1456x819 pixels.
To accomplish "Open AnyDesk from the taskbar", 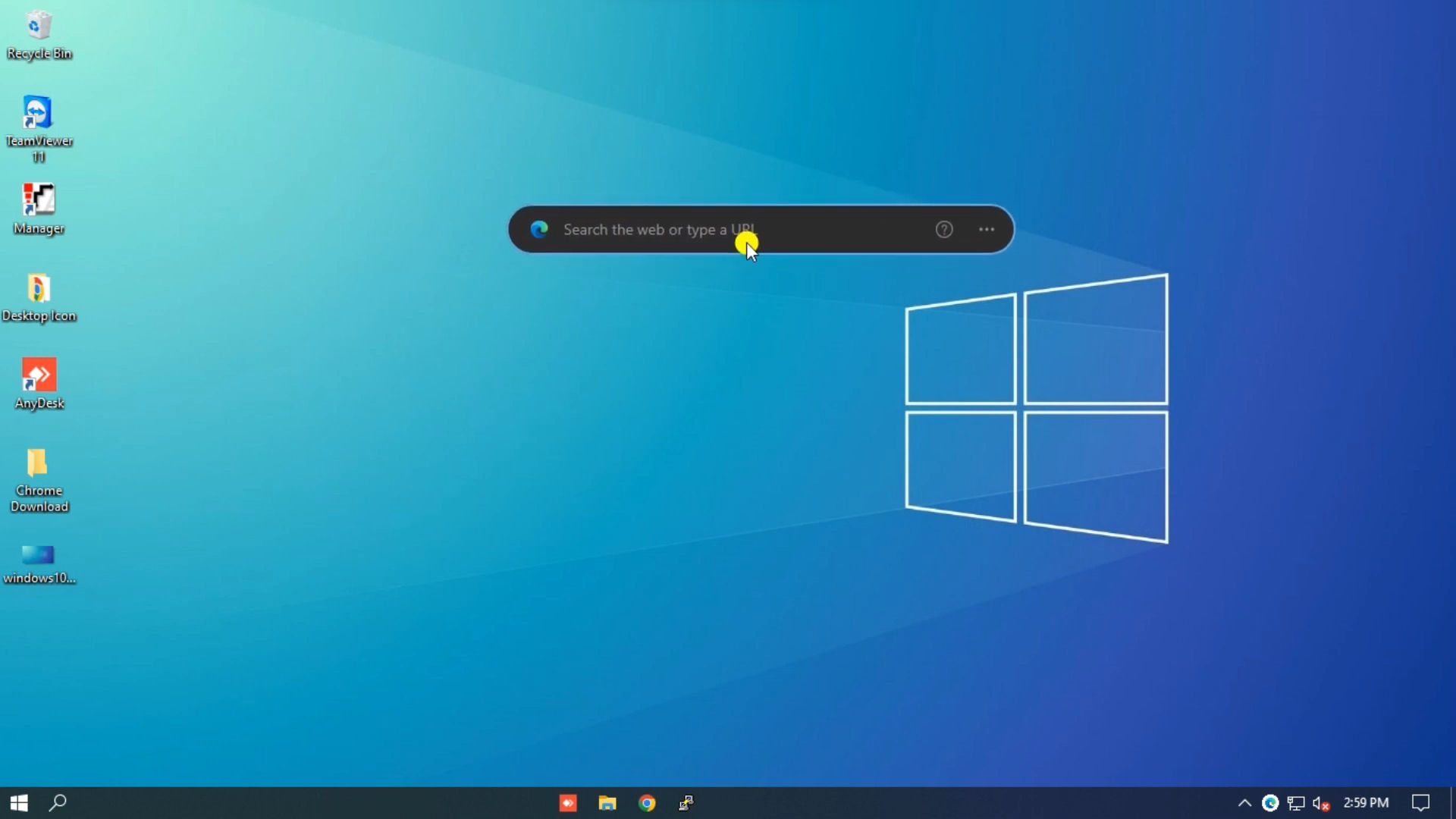I will pos(568,802).
